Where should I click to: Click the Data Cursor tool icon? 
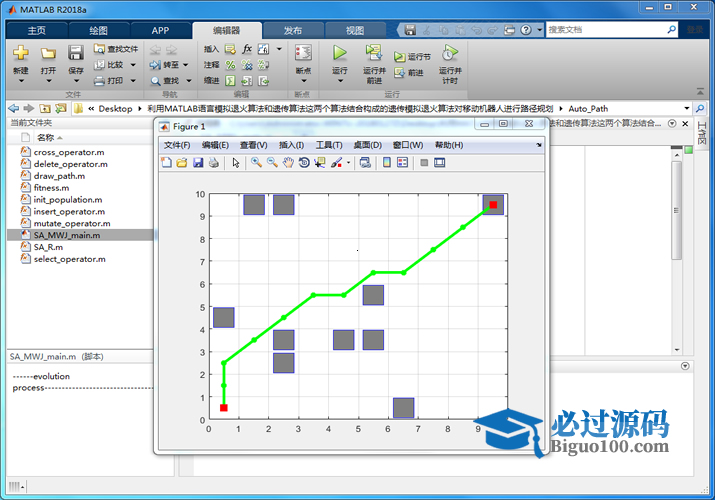320,163
